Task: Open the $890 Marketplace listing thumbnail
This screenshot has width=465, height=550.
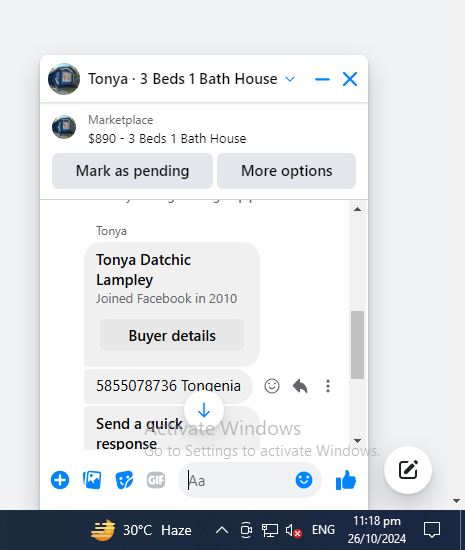Action: coord(64,127)
